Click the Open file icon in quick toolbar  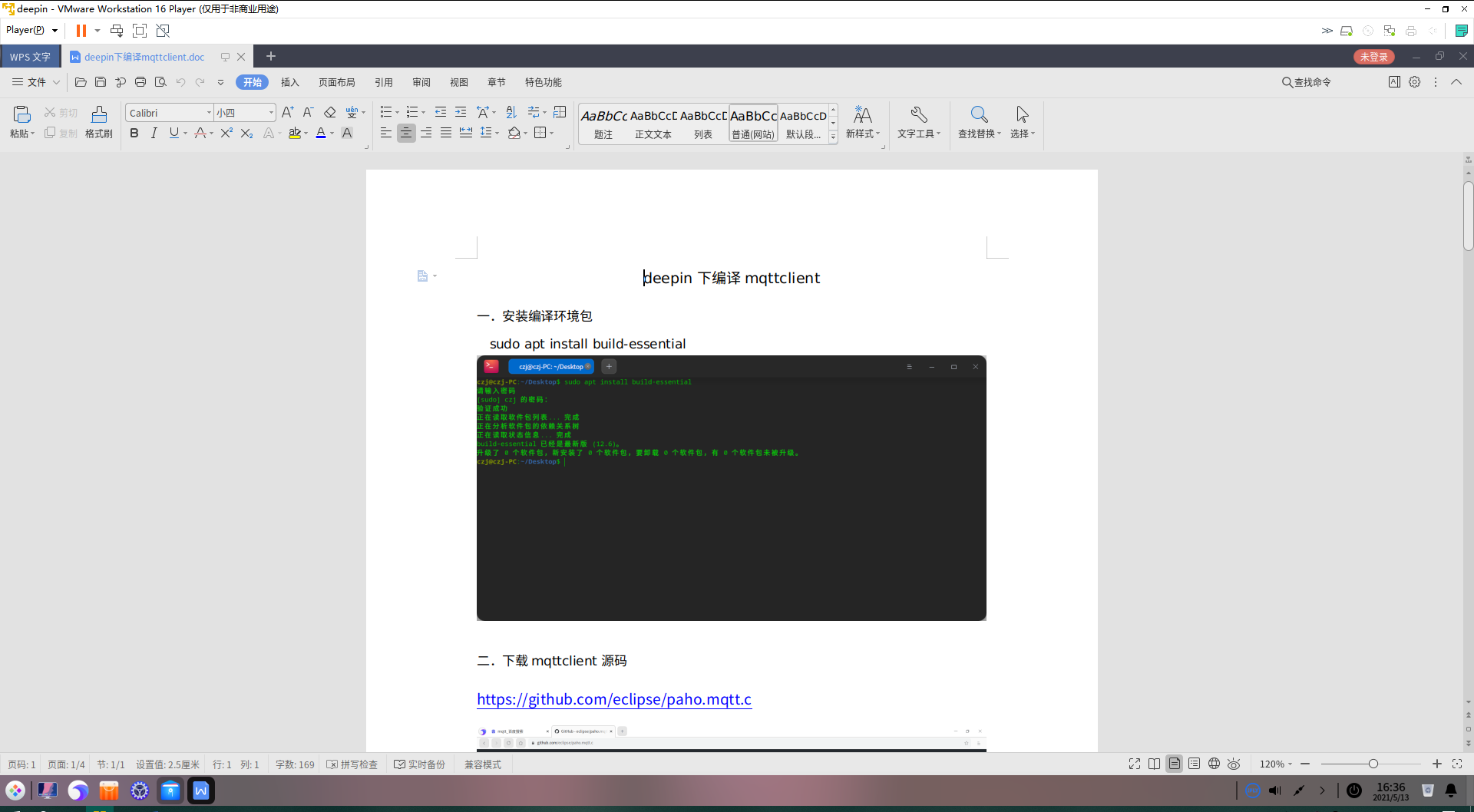pyautogui.click(x=81, y=82)
